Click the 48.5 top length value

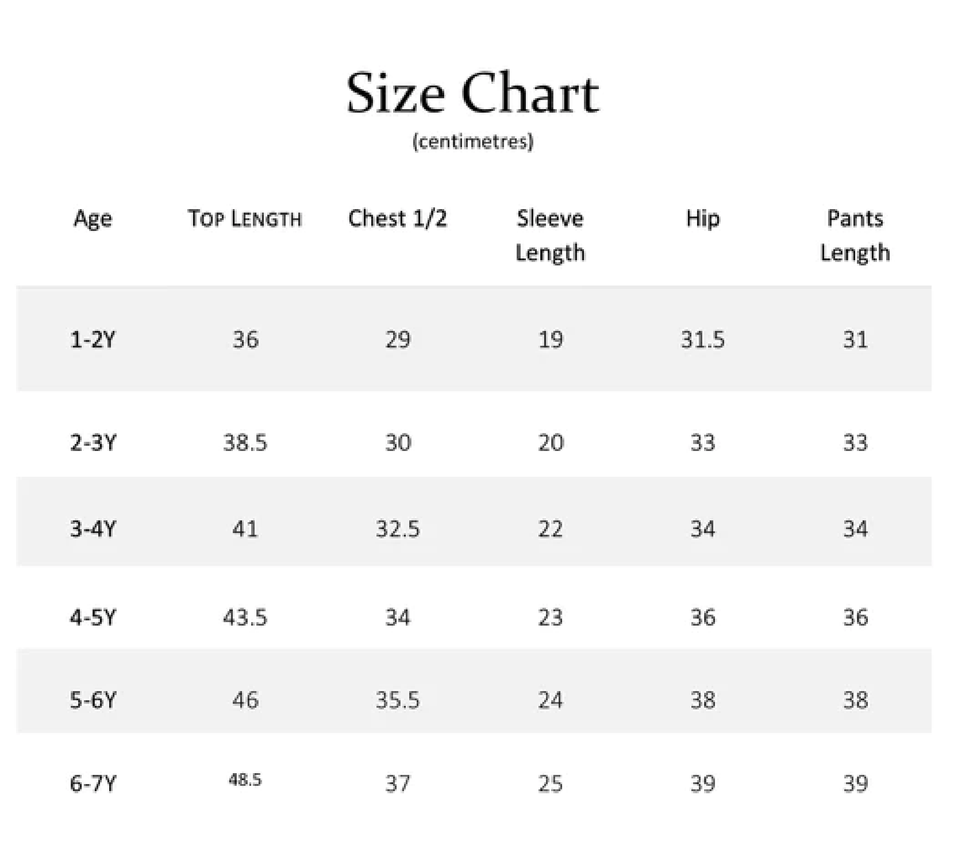coord(245,780)
